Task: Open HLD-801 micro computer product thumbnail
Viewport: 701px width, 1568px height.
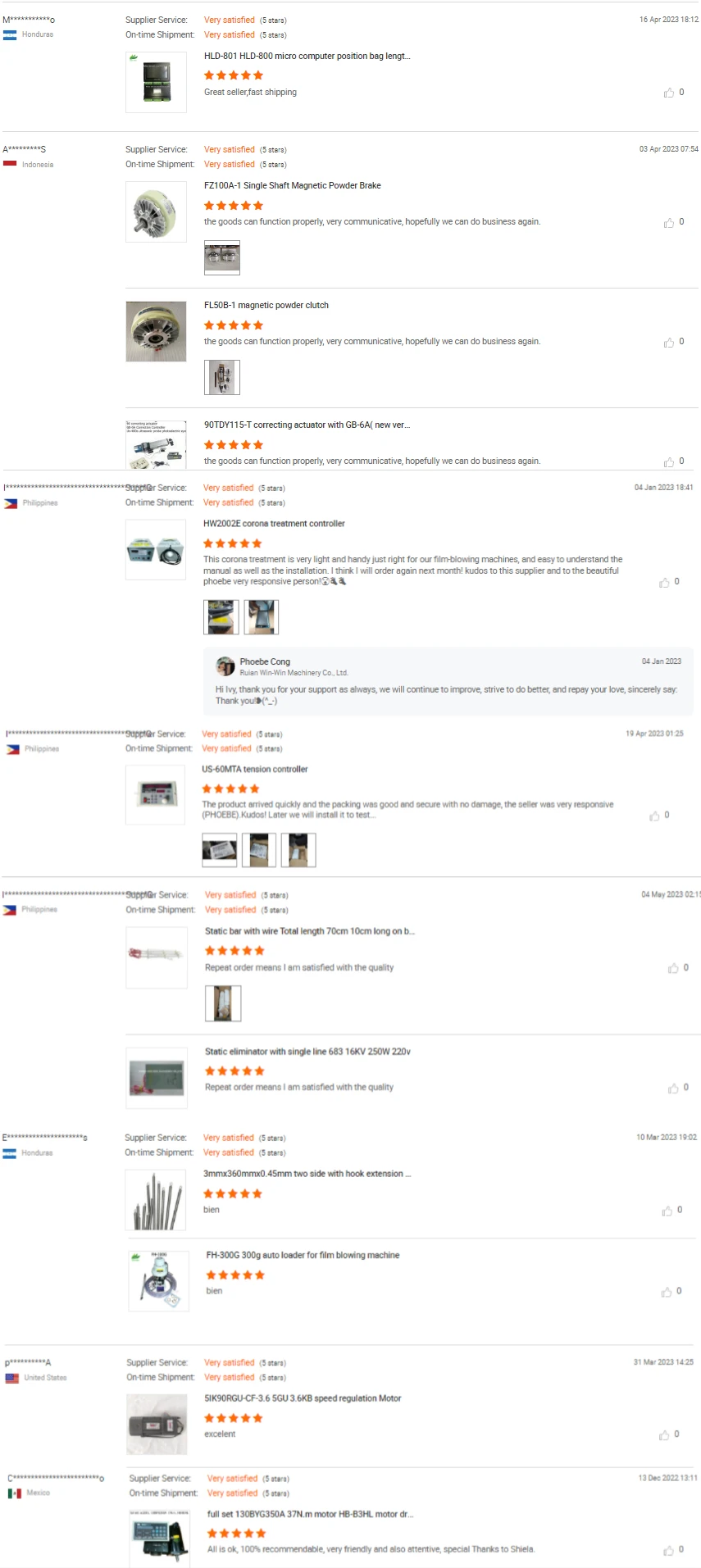Action: coord(156,82)
